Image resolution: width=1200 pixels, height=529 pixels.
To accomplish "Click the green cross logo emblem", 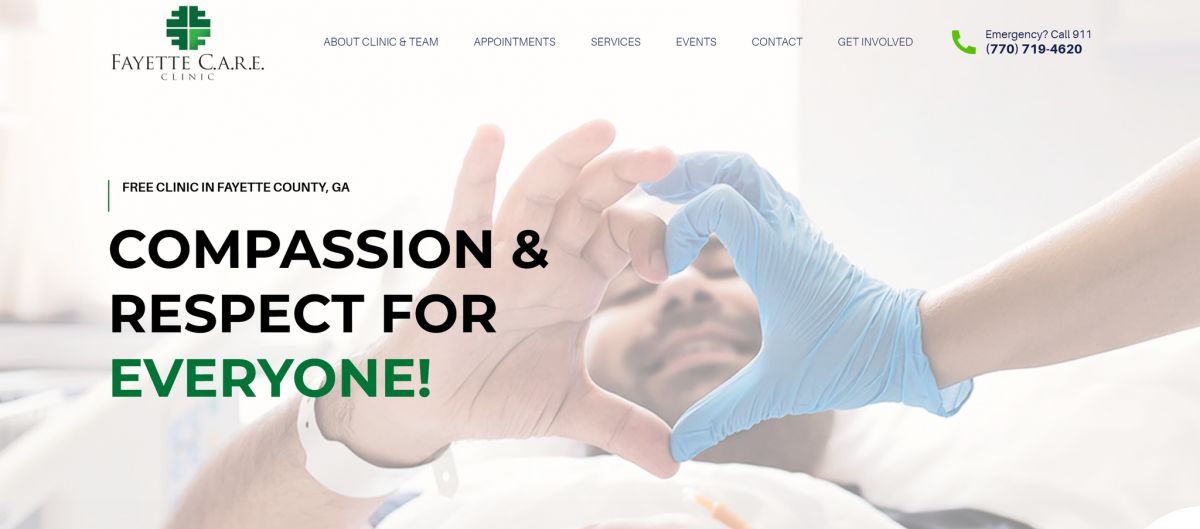I will pos(188,28).
